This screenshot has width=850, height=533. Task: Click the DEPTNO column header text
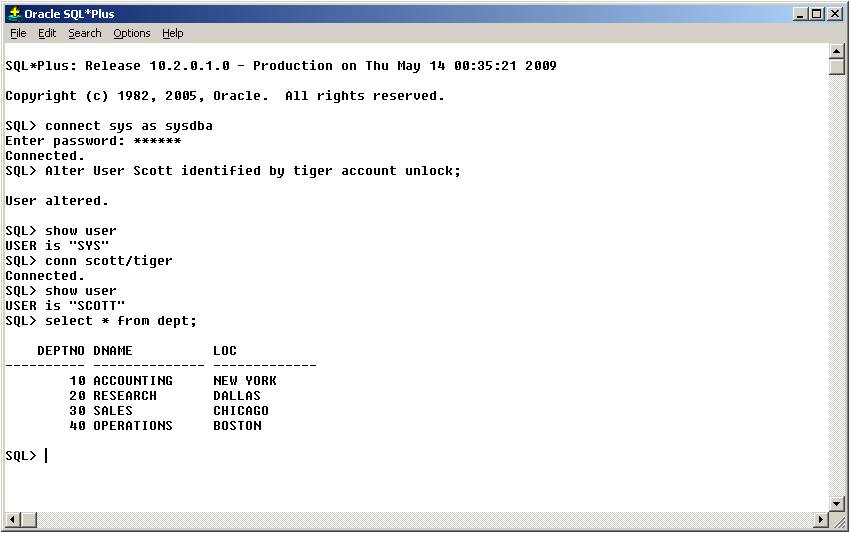tap(61, 351)
